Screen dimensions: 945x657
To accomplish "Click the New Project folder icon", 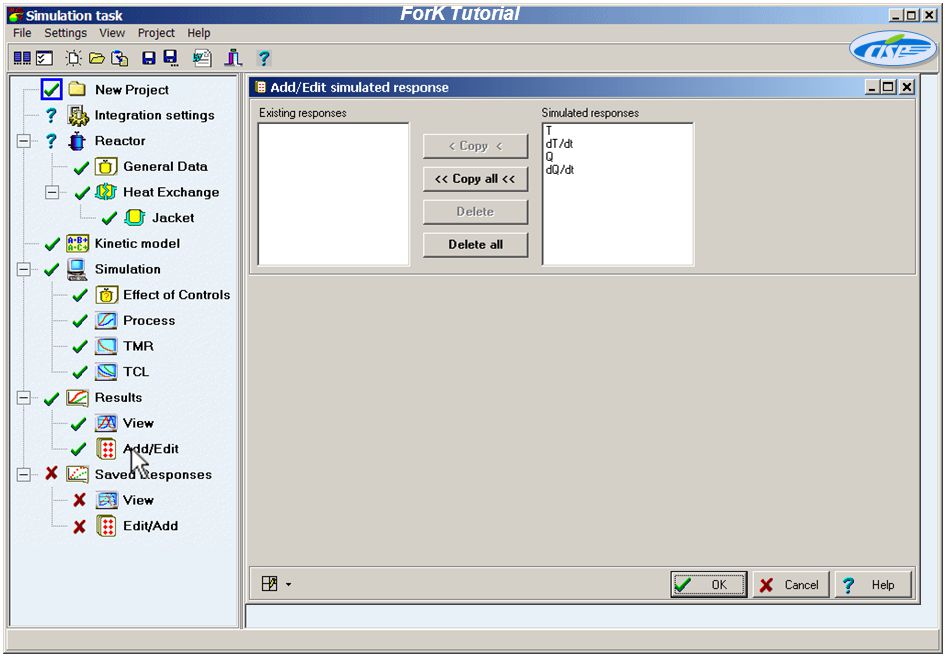I will pyautogui.click(x=77, y=89).
